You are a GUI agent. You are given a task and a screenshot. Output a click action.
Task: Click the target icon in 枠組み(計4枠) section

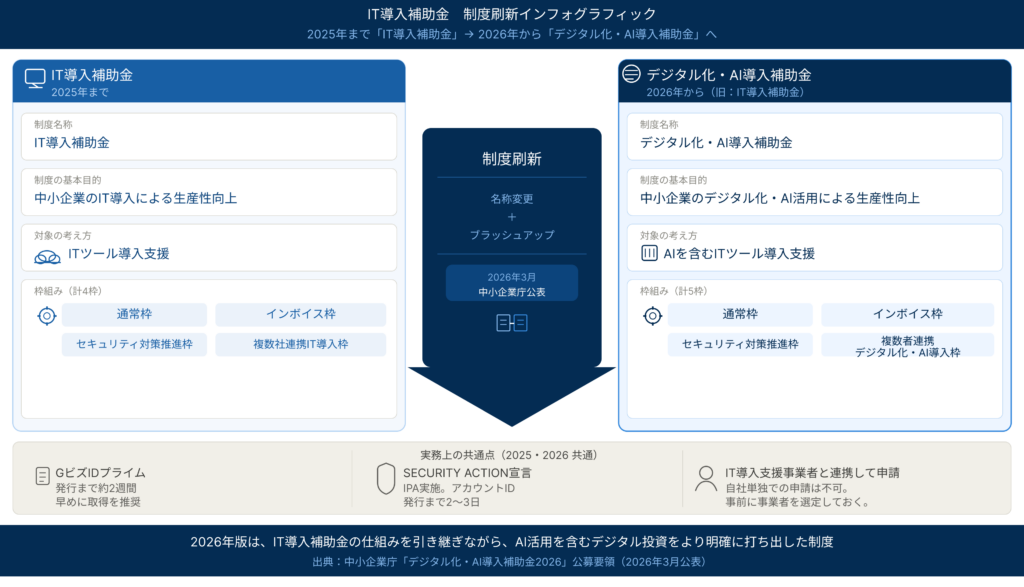click(46, 316)
